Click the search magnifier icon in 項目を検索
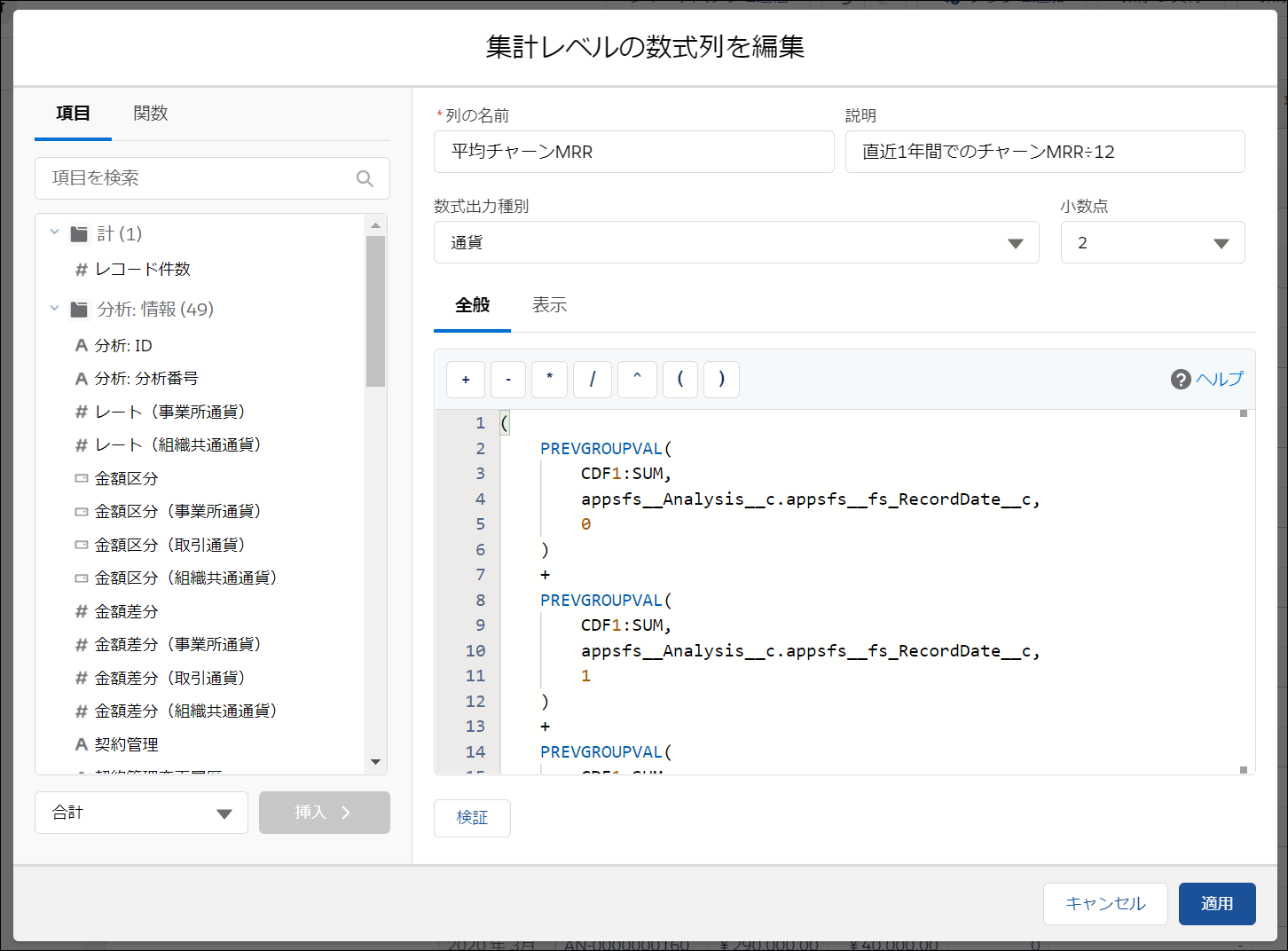 (365, 178)
